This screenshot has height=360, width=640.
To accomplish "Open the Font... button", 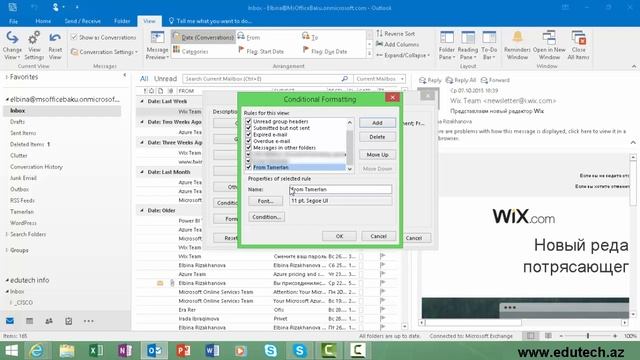I will pos(265,201).
